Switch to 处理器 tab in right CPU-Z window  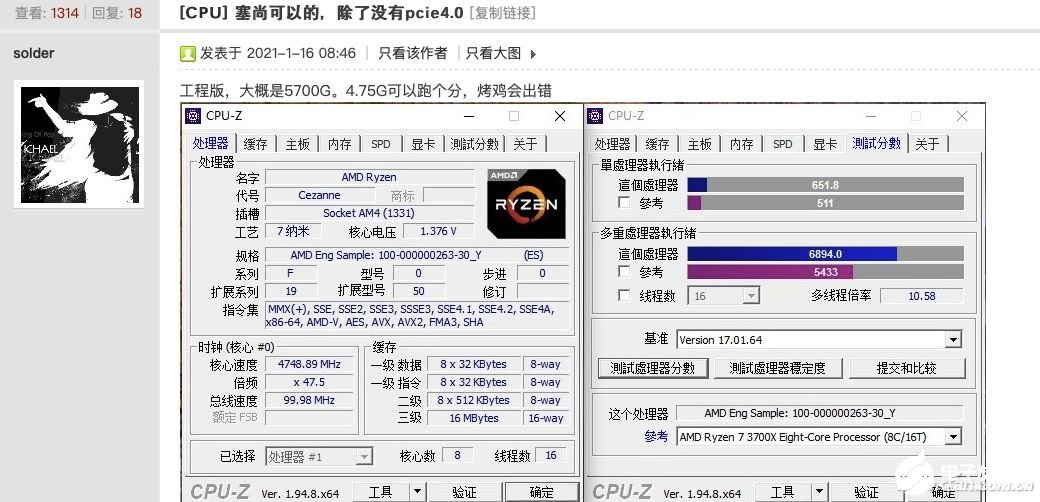click(612, 144)
